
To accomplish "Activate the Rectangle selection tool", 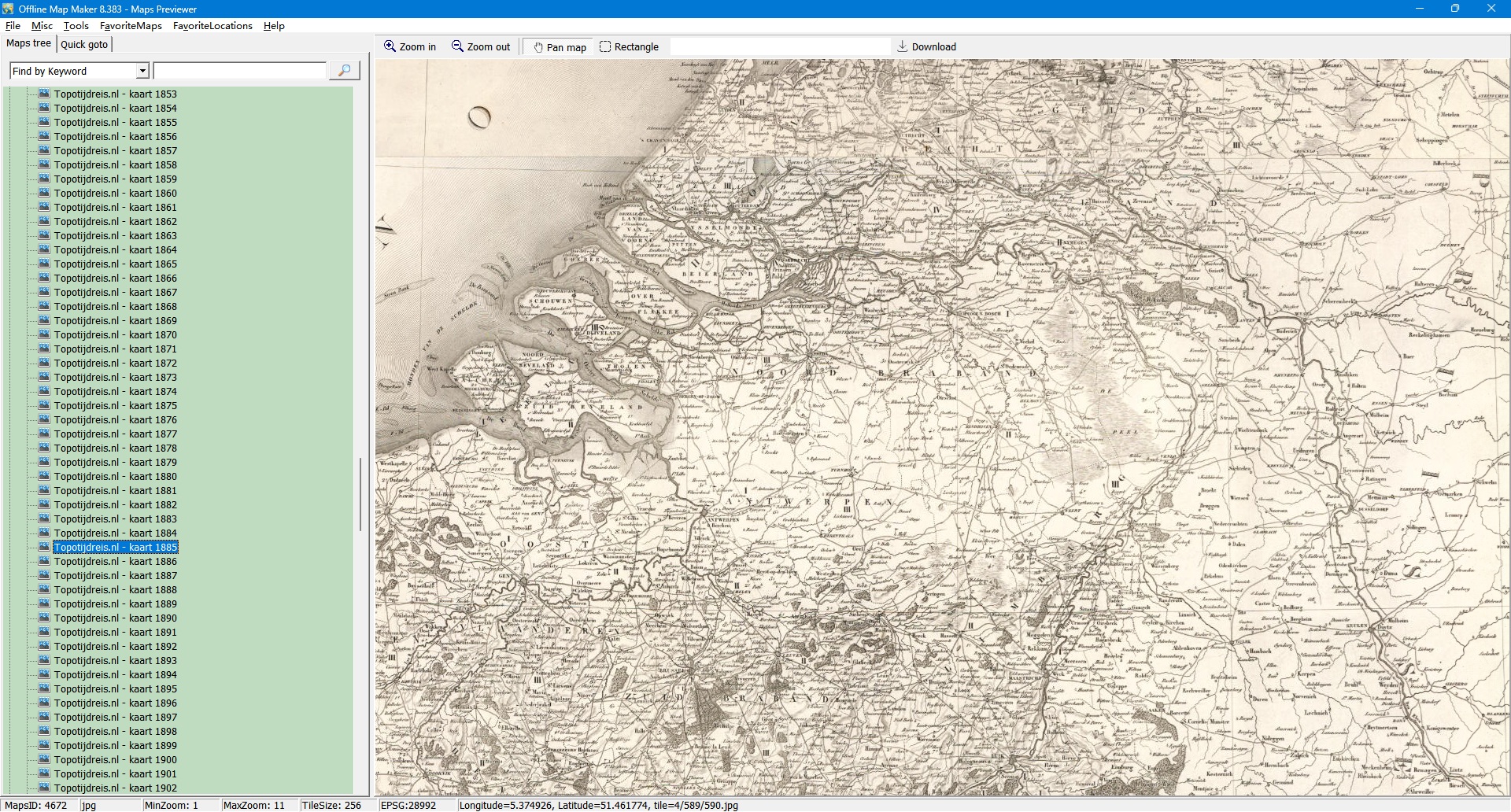I will (605, 47).
